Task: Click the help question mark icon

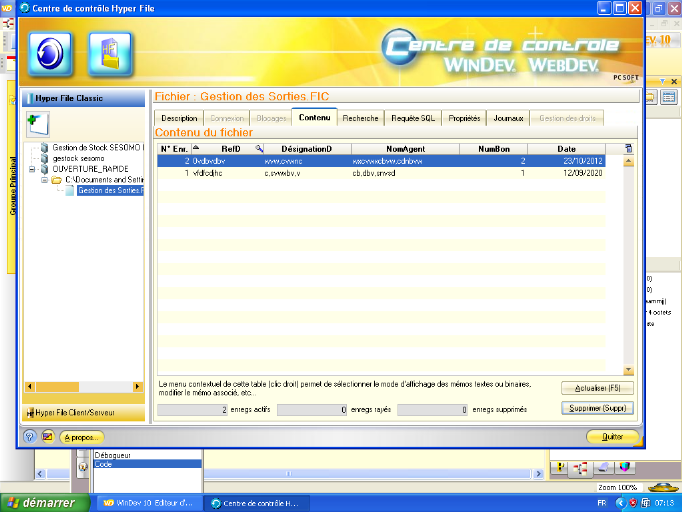Action: [30, 437]
